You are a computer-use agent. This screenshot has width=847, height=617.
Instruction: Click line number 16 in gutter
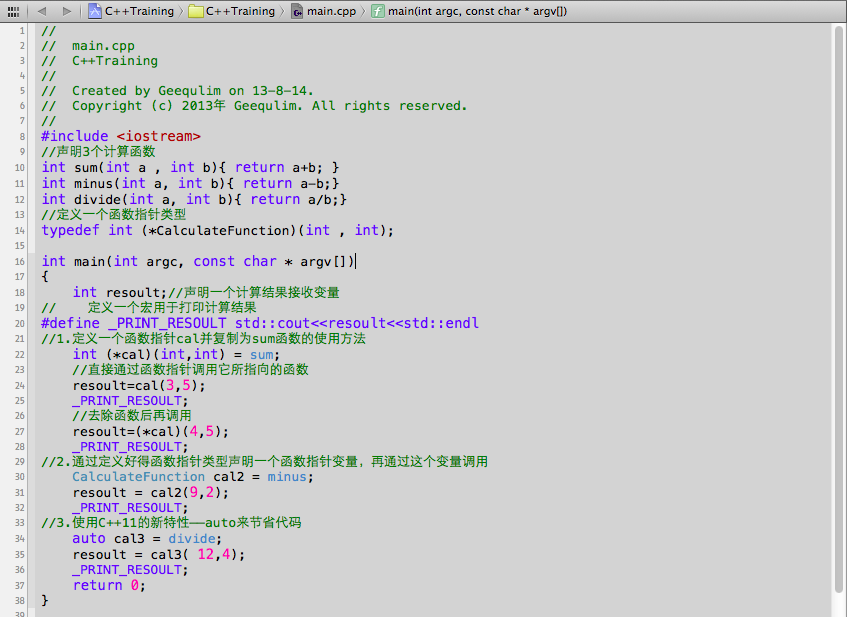pyautogui.click(x=20, y=262)
